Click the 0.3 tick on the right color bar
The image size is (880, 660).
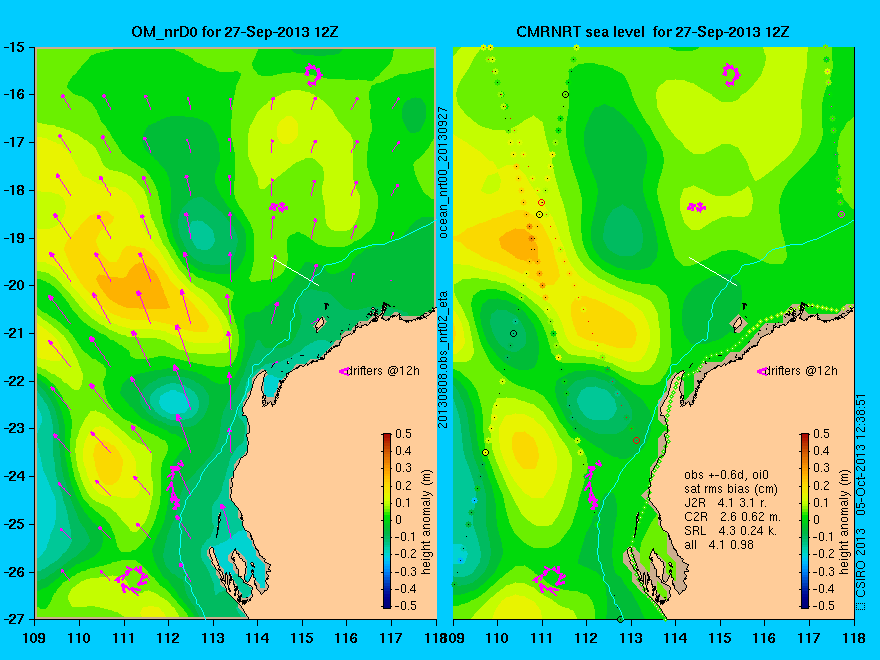pyautogui.click(x=822, y=468)
